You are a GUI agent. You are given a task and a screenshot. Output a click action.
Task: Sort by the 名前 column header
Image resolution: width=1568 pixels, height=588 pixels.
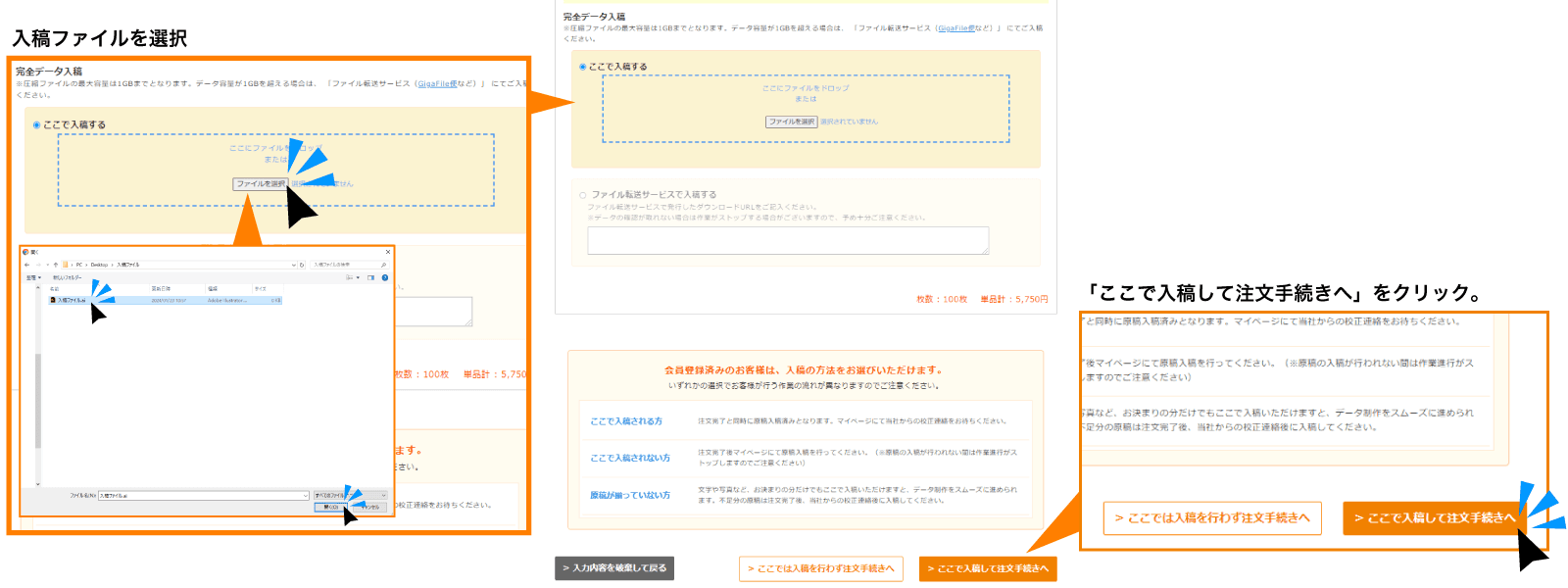coord(54,288)
